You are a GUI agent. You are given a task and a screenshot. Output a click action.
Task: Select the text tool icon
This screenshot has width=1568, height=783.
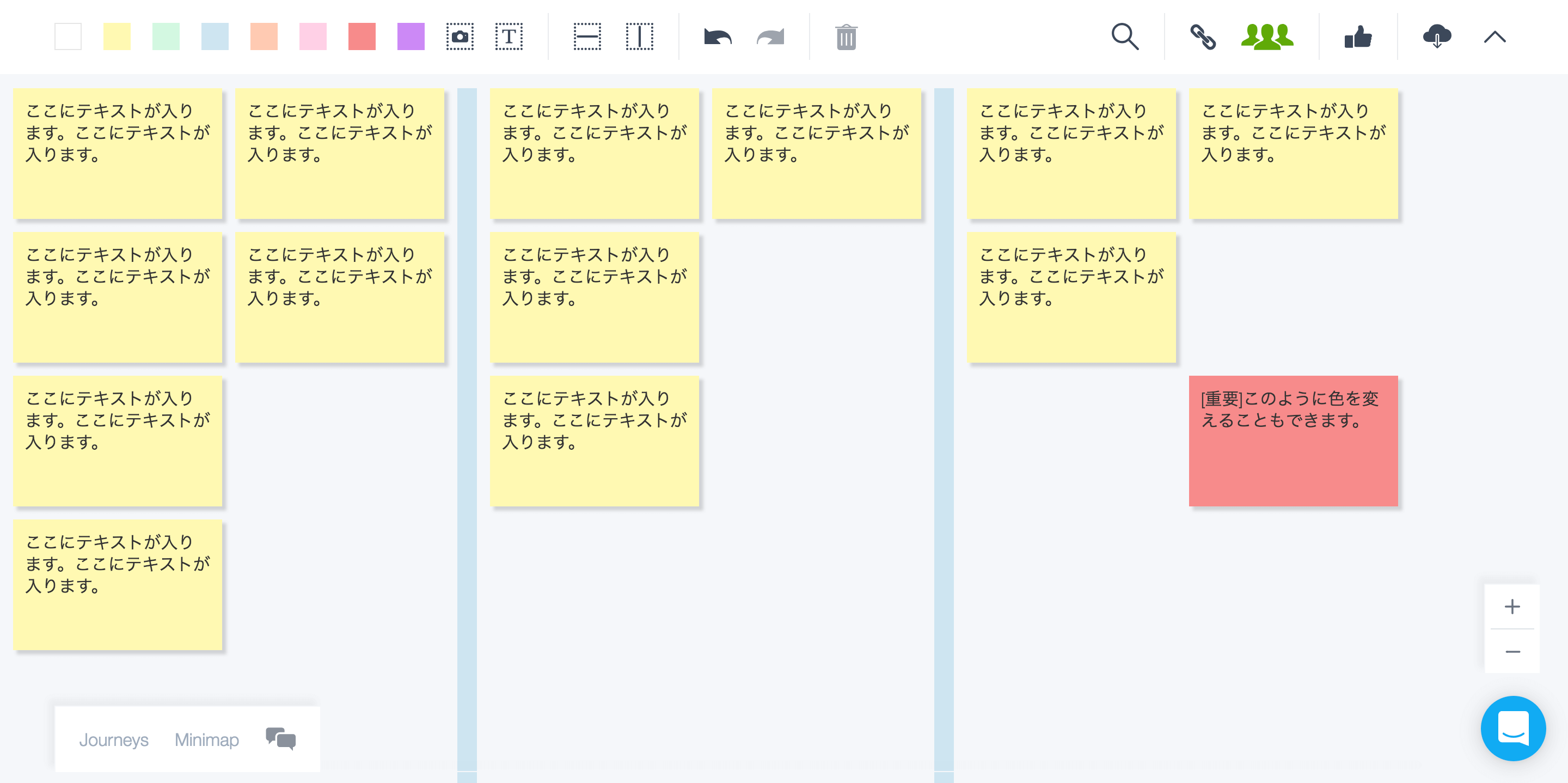(x=510, y=38)
